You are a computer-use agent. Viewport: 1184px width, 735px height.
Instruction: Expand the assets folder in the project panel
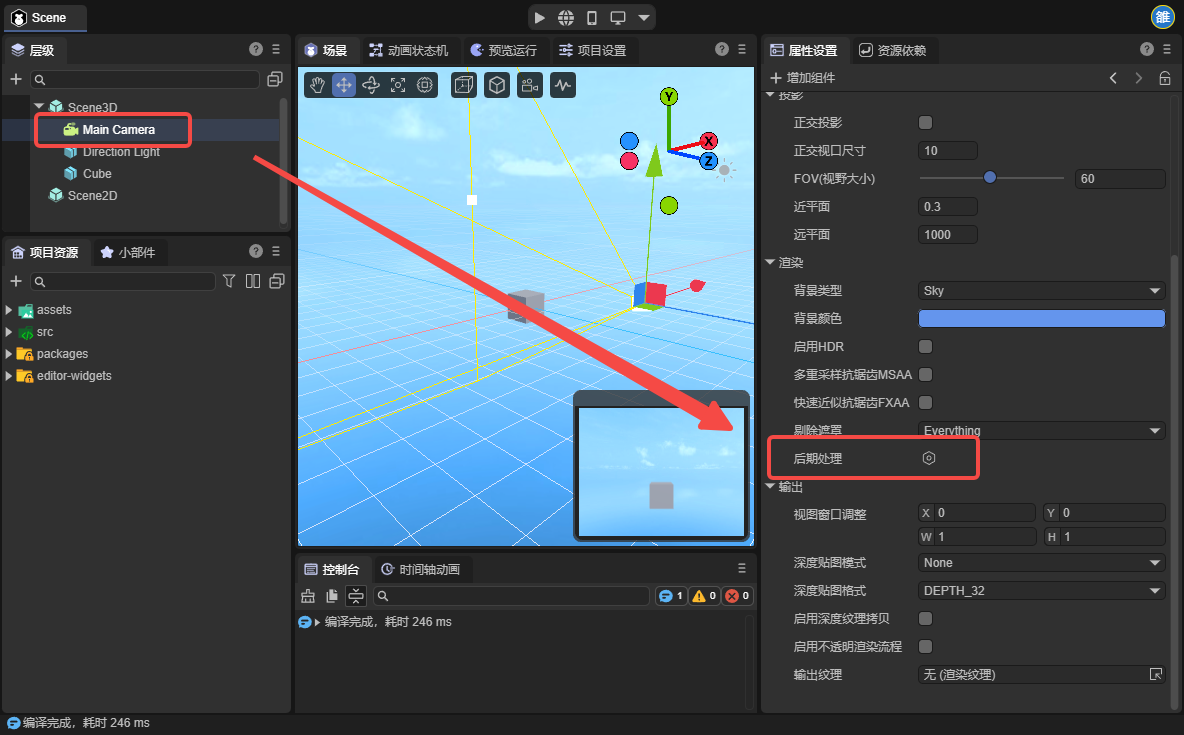tap(9, 310)
